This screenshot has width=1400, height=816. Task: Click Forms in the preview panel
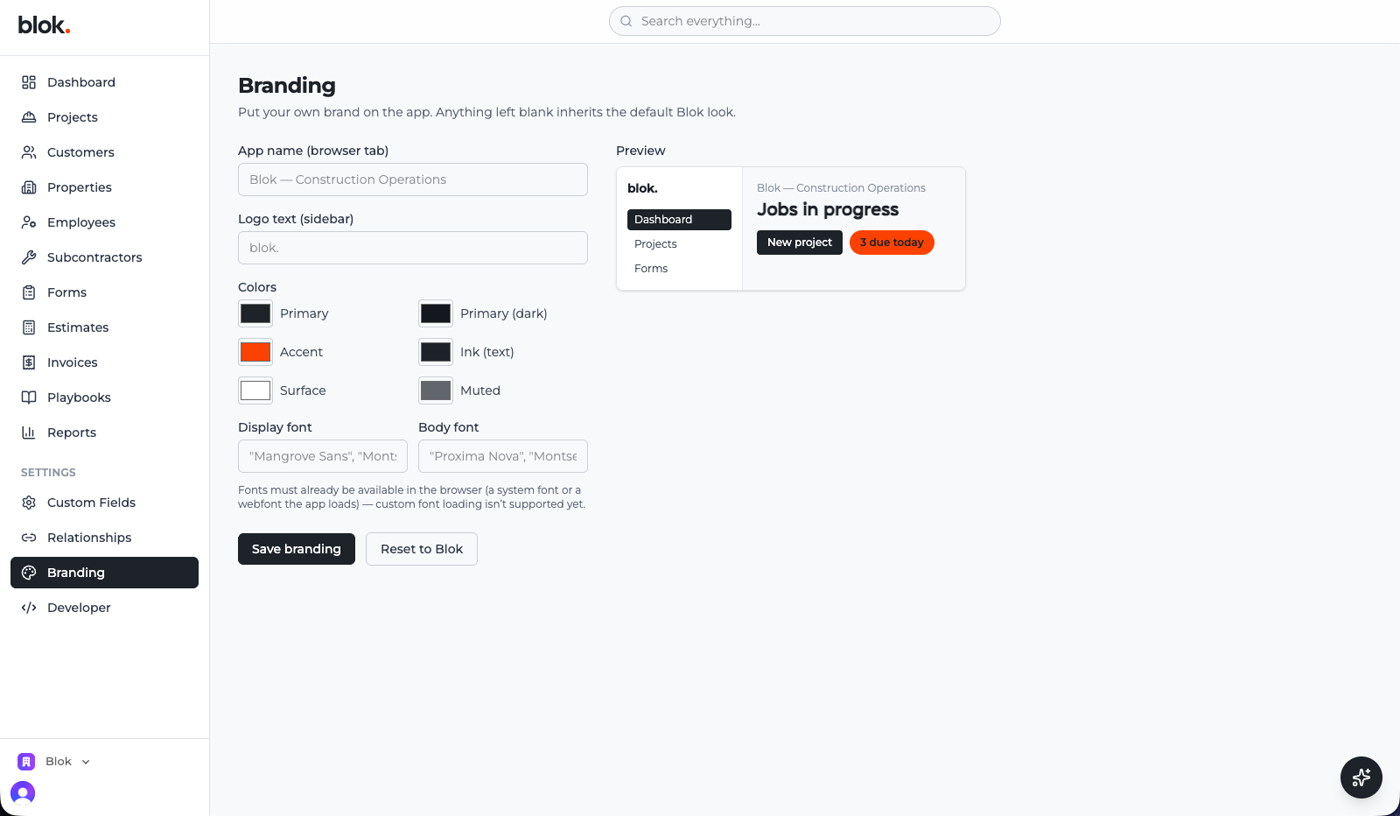[x=679, y=268]
